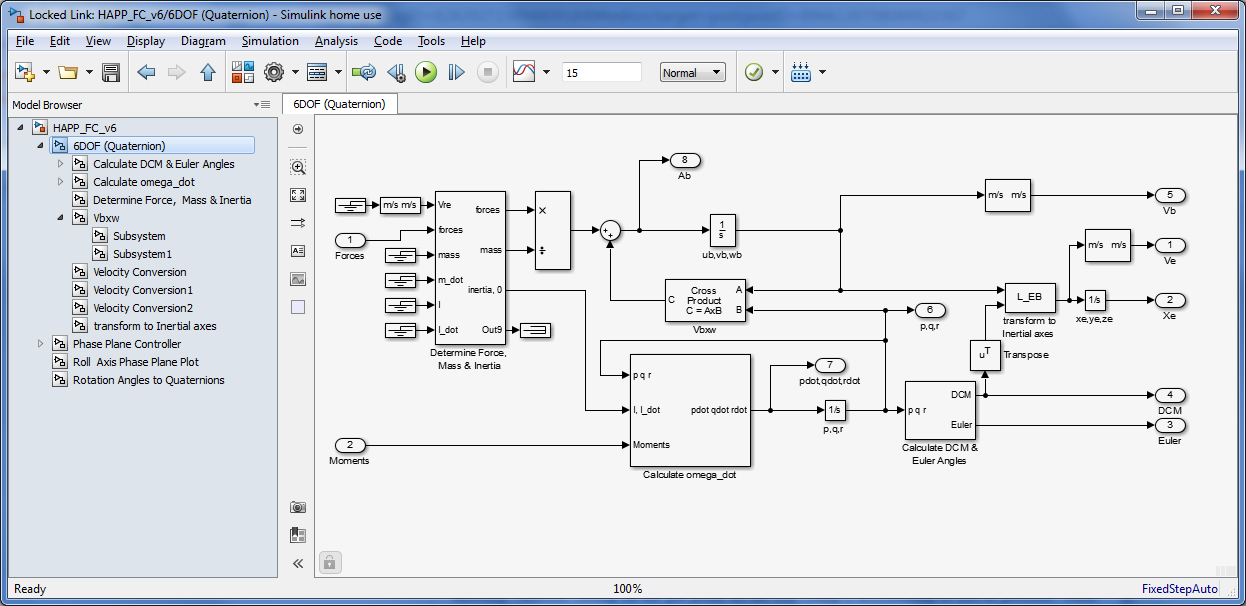Image resolution: width=1246 pixels, height=606 pixels.
Task: Open the Model Advisor dropdown arrow
Action: pos(775,72)
